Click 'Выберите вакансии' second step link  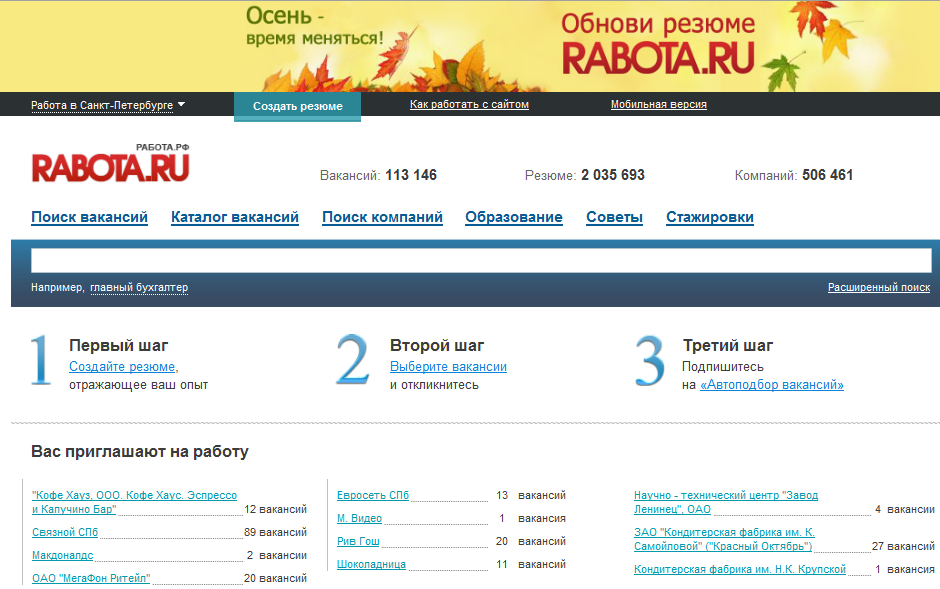(x=448, y=367)
